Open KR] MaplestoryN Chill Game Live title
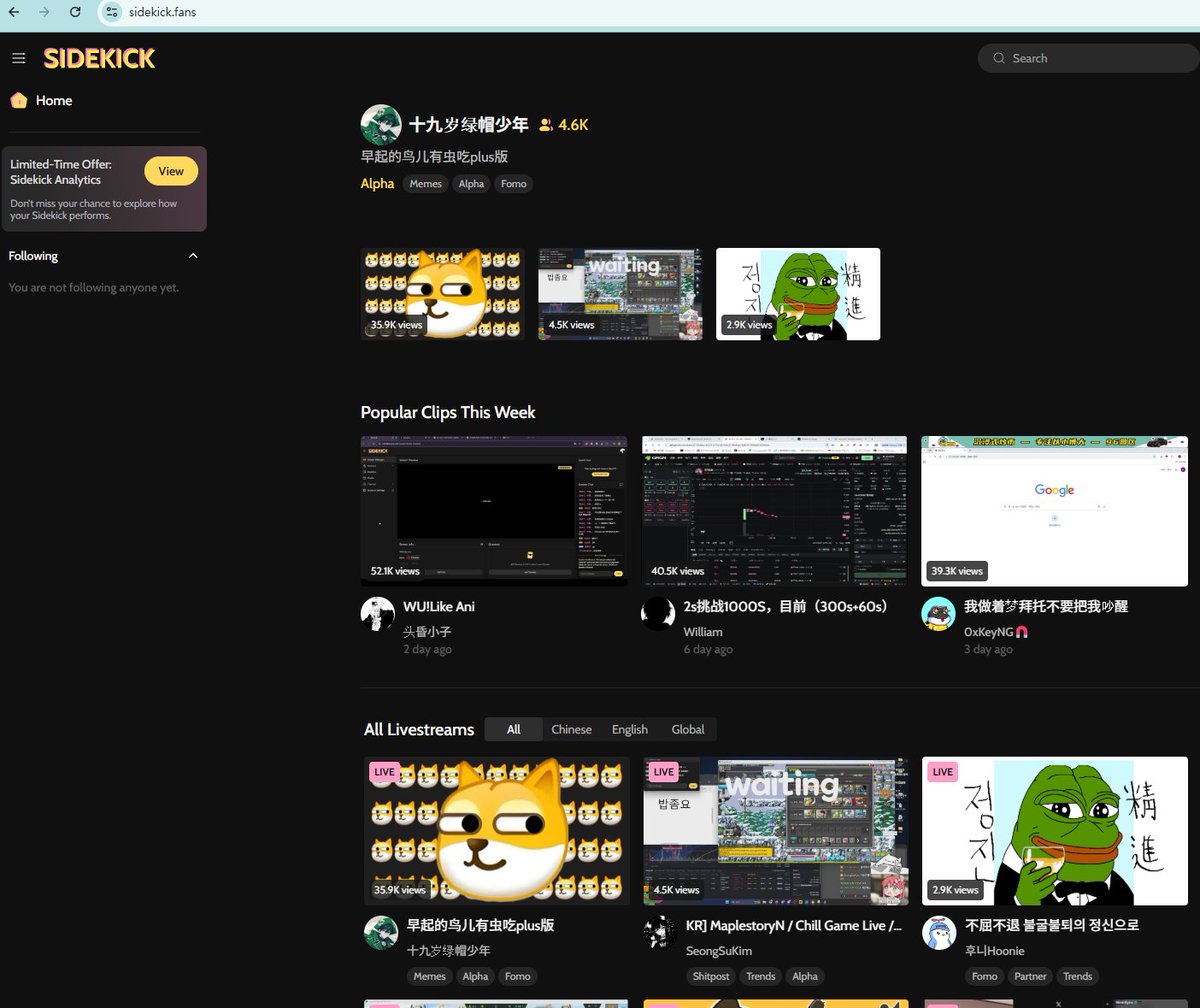 click(794, 925)
